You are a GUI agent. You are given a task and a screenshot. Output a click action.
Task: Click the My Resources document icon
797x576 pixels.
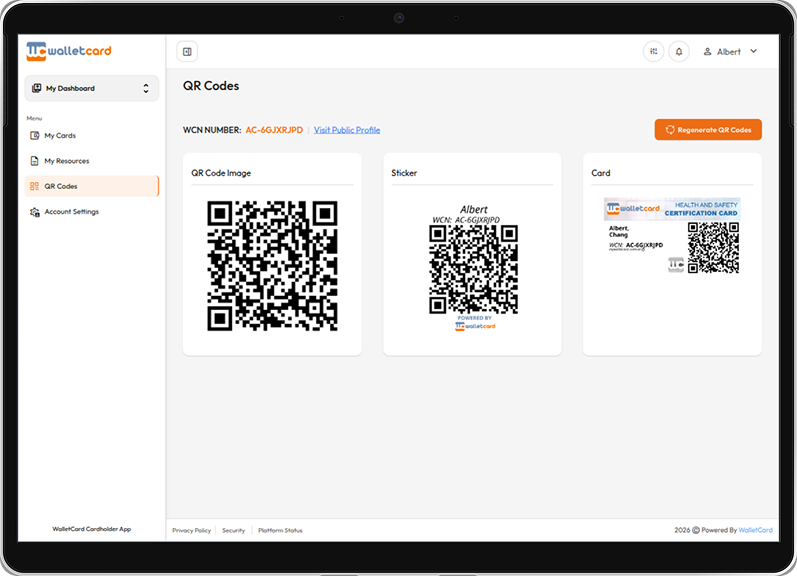point(35,161)
